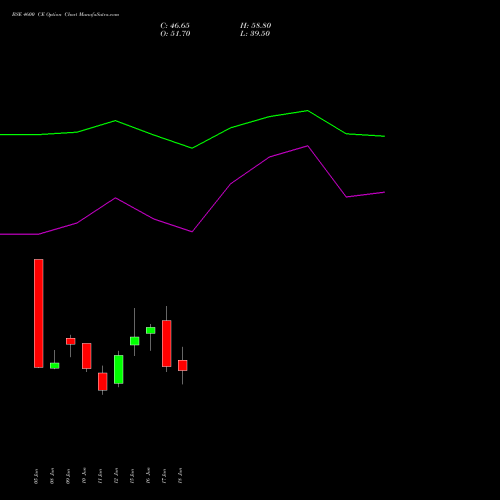The image size is (500, 500).
Task: Click the close value 'C: 46.65'
Action: 175,26
